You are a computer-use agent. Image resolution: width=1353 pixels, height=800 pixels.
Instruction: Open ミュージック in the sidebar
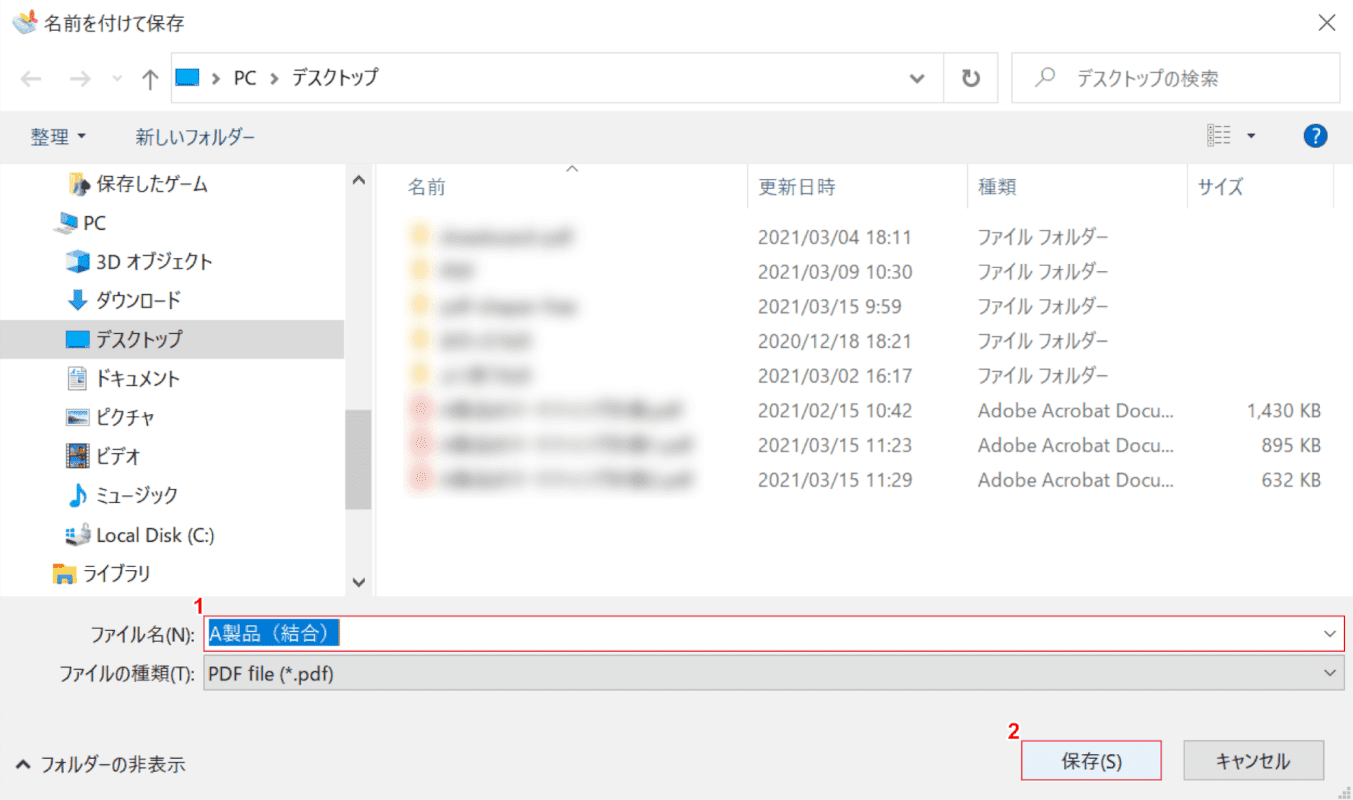(x=122, y=495)
